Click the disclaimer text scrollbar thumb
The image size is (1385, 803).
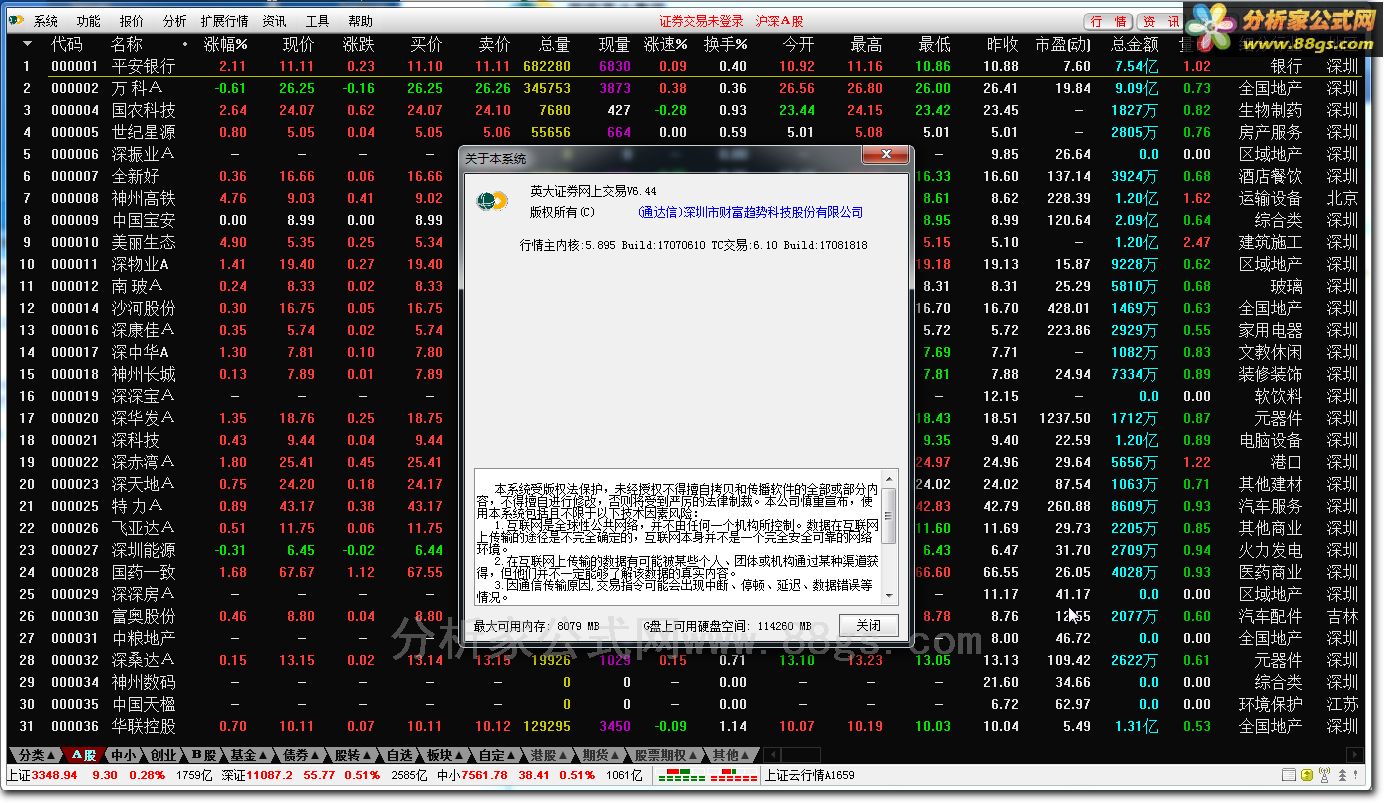click(x=889, y=516)
